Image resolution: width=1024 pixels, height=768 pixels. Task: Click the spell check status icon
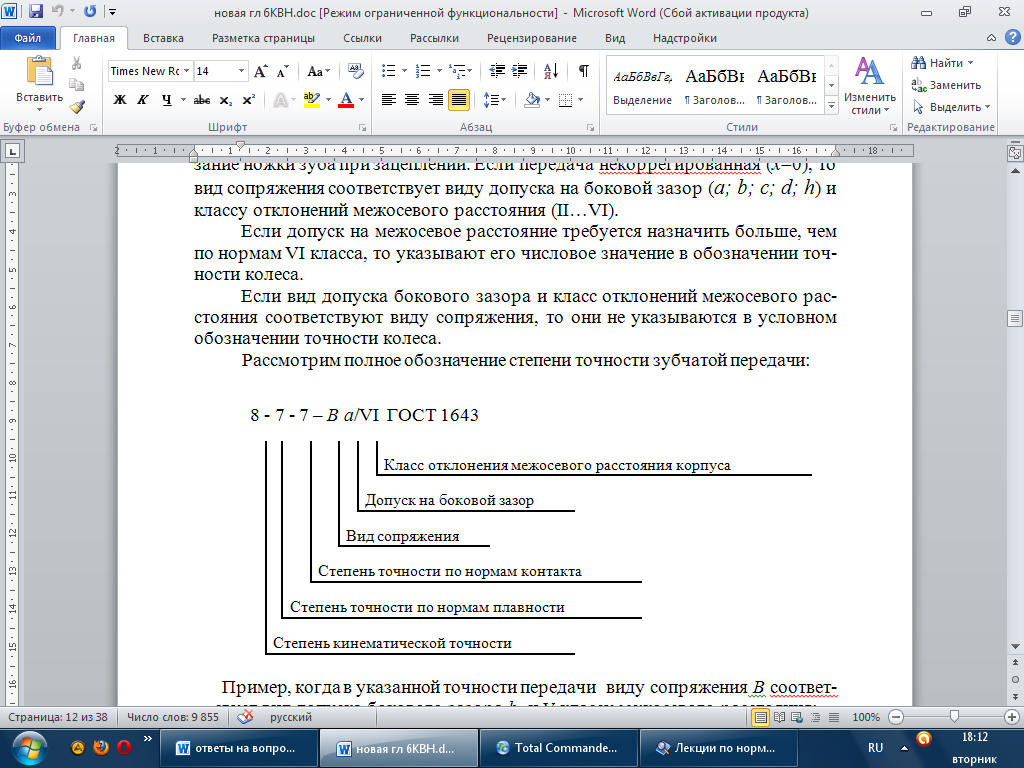pyautogui.click(x=246, y=717)
